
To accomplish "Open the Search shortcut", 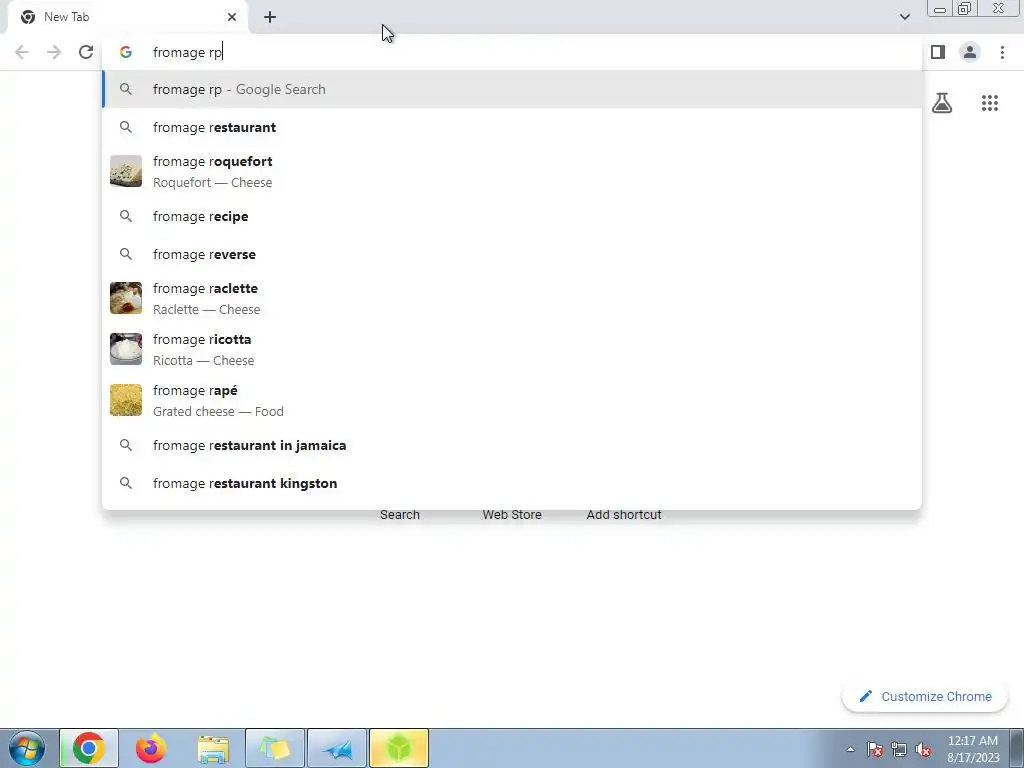I will pyautogui.click(x=400, y=515).
